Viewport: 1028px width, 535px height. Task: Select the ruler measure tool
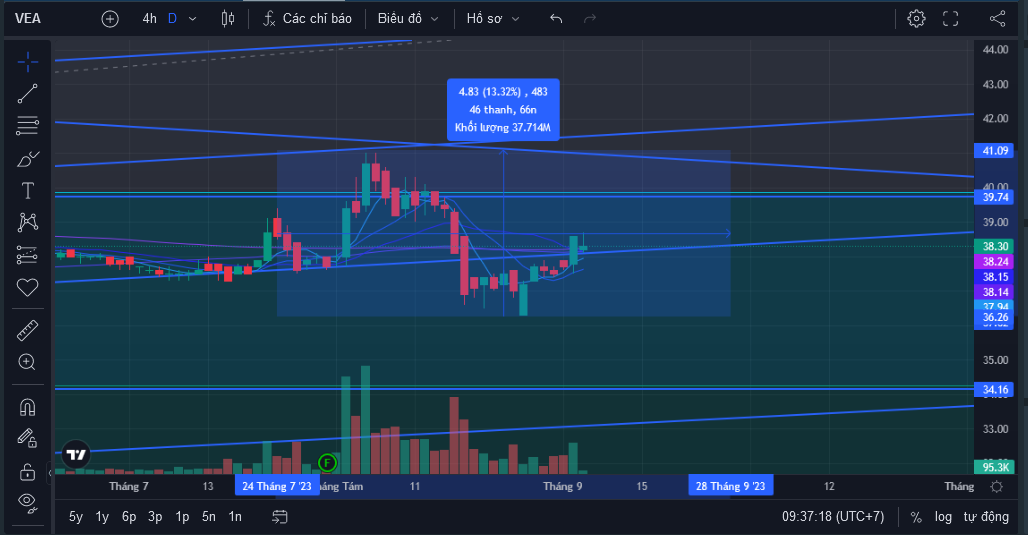[28, 330]
